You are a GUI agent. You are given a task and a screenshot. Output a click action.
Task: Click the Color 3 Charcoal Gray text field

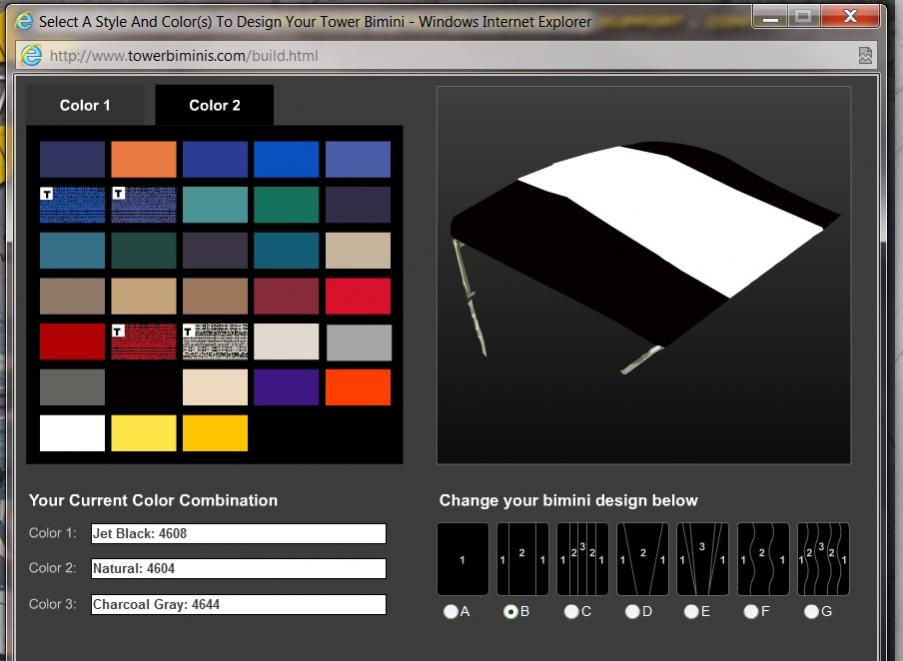point(238,604)
